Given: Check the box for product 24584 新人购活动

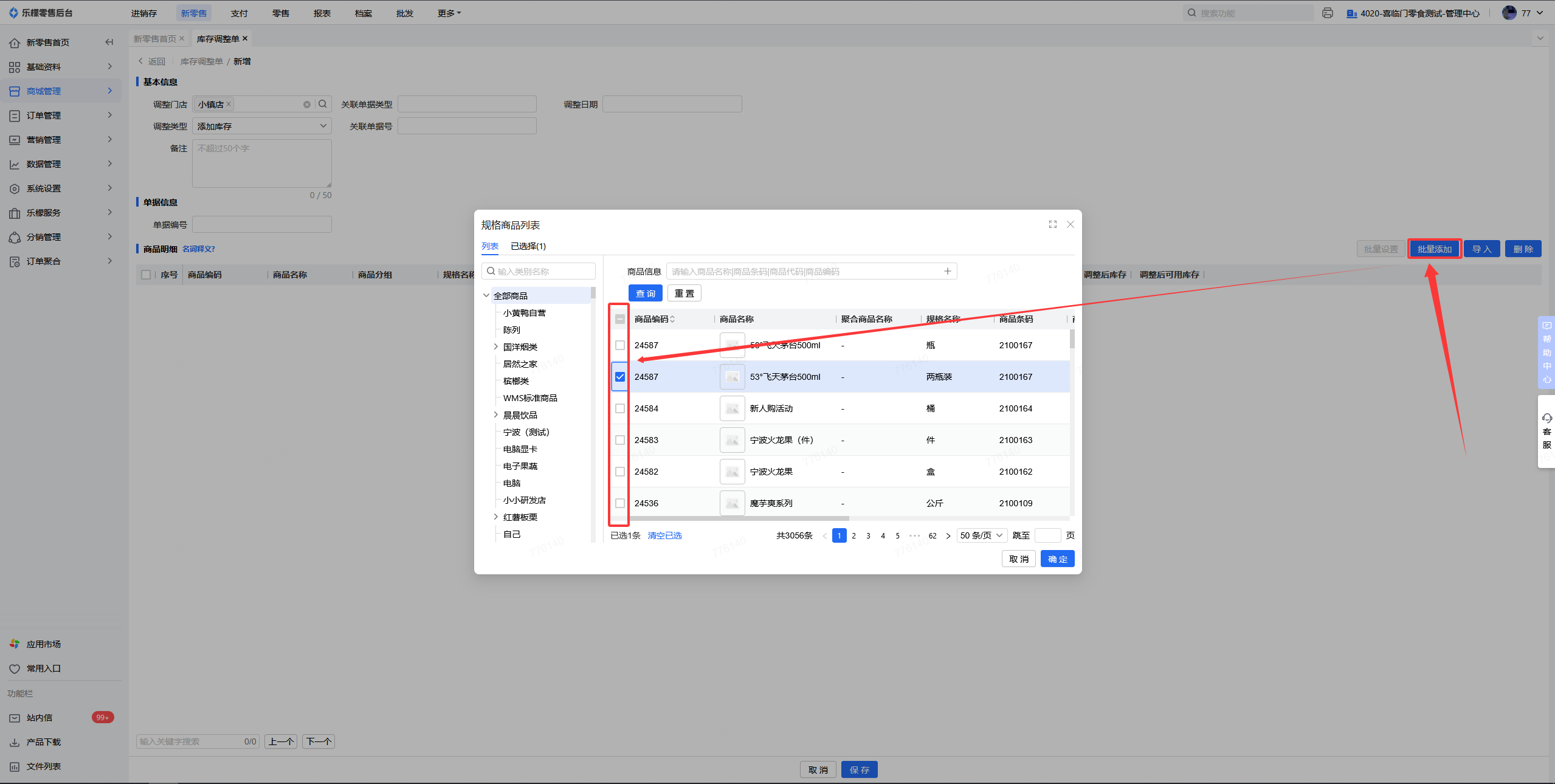Looking at the screenshot, I should pyautogui.click(x=619, y=408).
